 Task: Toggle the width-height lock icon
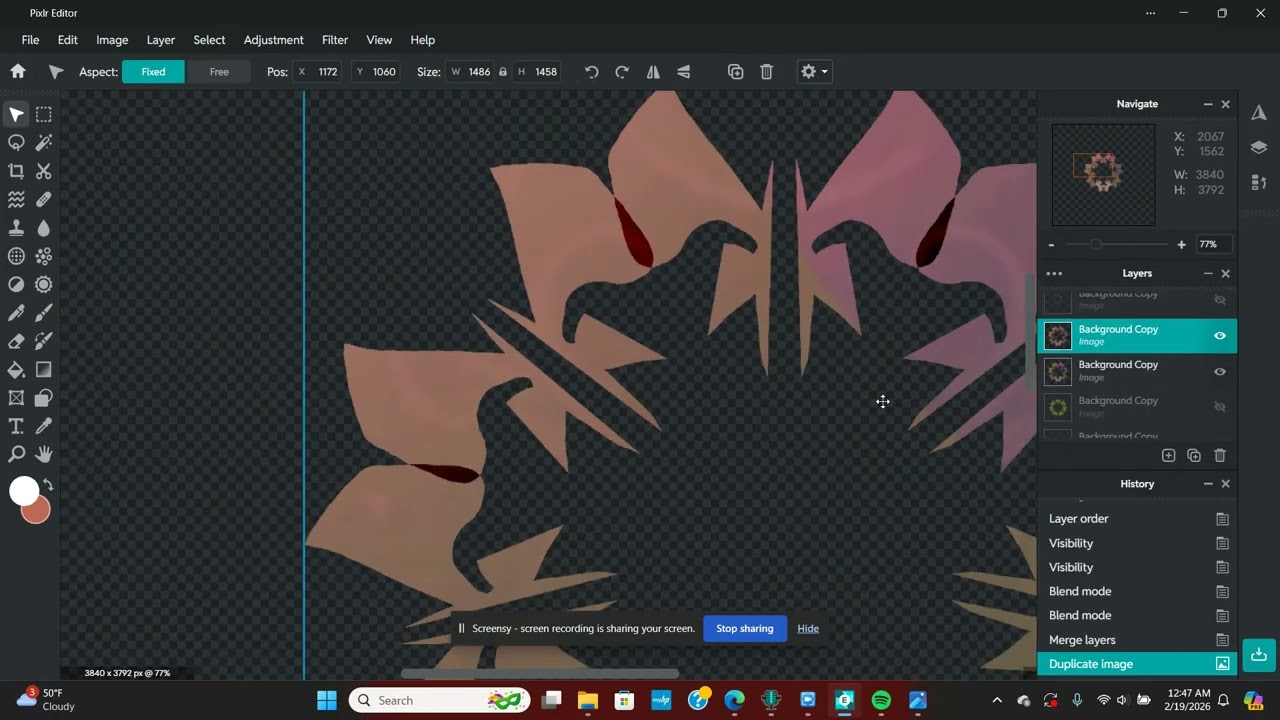tap(503, 72)
